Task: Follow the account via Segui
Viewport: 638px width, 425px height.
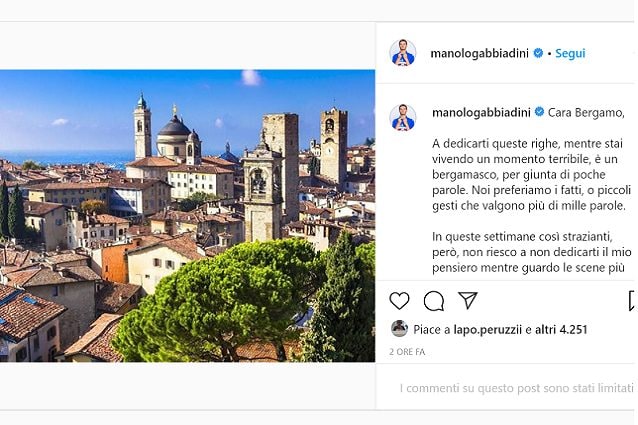Action: tap(570, 53)
